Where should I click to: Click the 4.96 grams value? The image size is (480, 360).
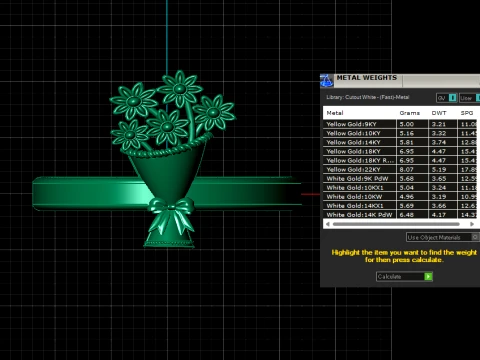click(407, 196)
